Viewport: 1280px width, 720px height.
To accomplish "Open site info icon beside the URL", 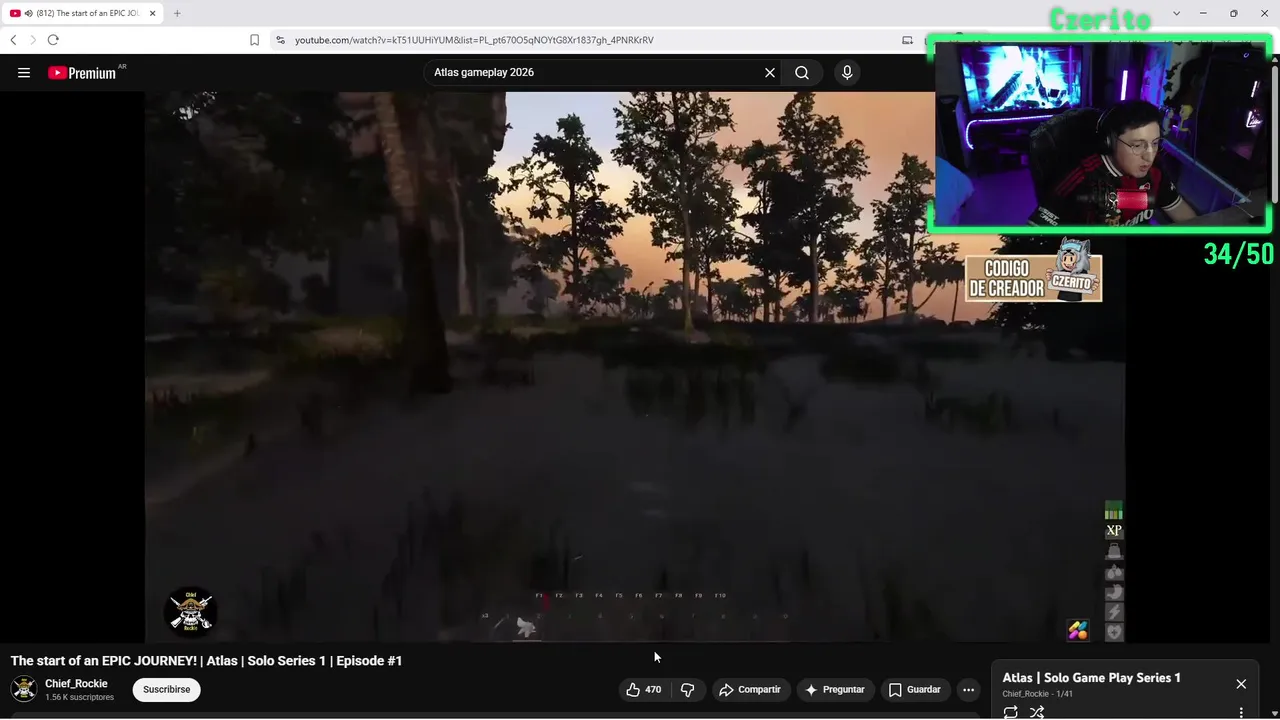I will [x=280, y=40].
